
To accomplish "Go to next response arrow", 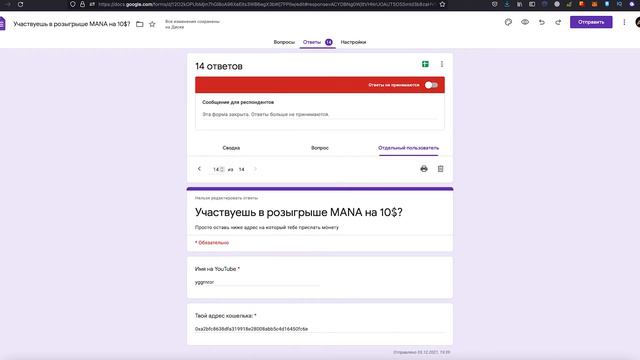I will point(256,169).
